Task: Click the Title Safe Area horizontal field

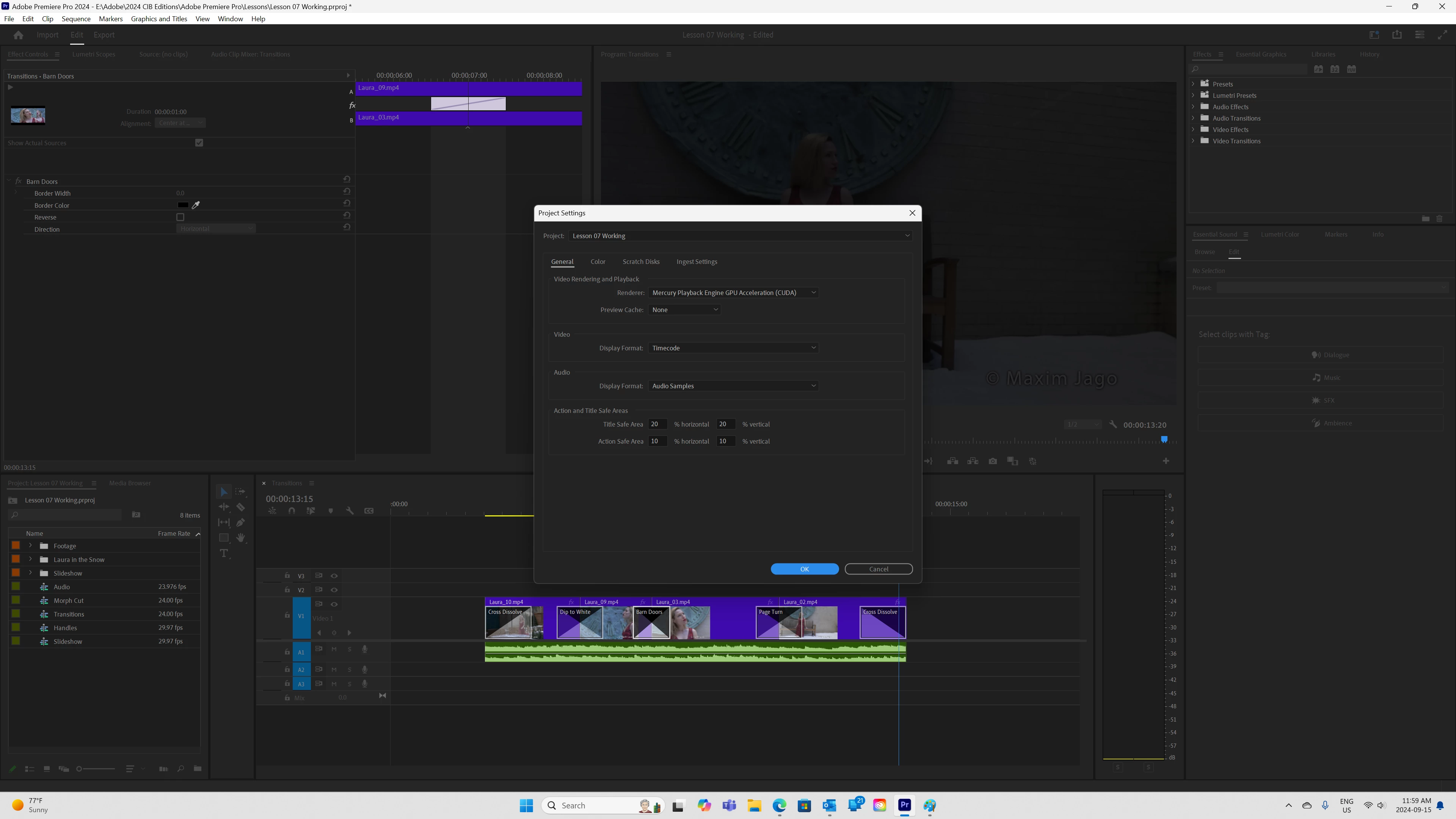Action: [657, 424]
